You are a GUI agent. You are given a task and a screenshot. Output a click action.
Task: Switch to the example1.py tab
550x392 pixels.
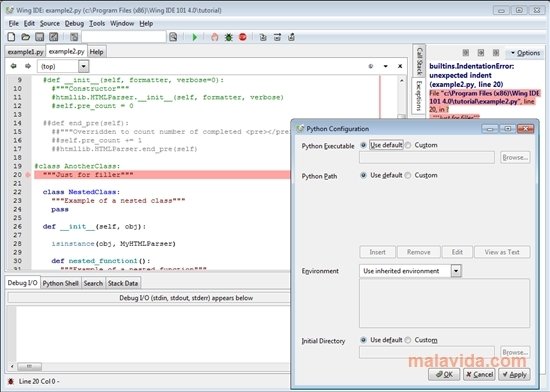(x=25, y=52)
